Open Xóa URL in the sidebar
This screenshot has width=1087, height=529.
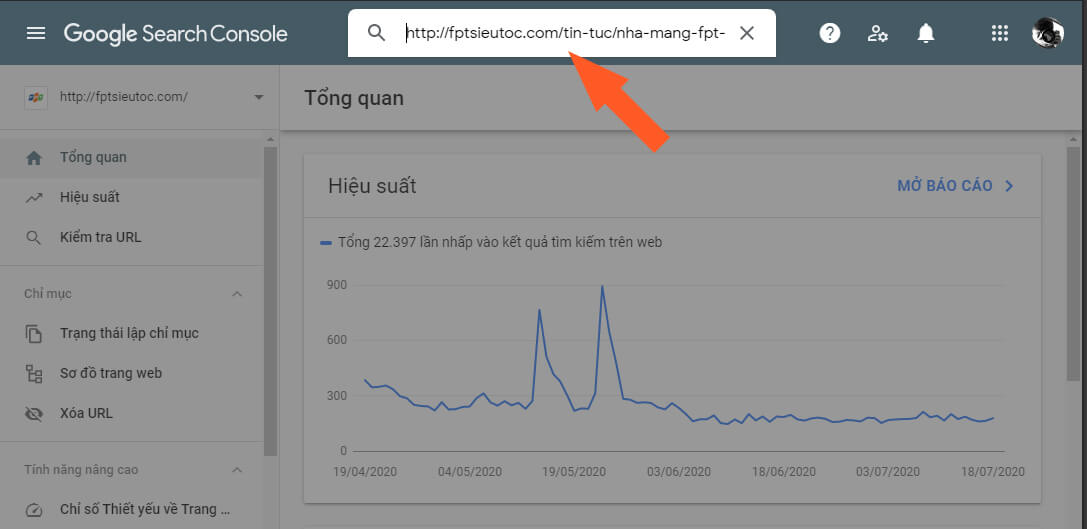pyautogui.click(x=132, y=414)
